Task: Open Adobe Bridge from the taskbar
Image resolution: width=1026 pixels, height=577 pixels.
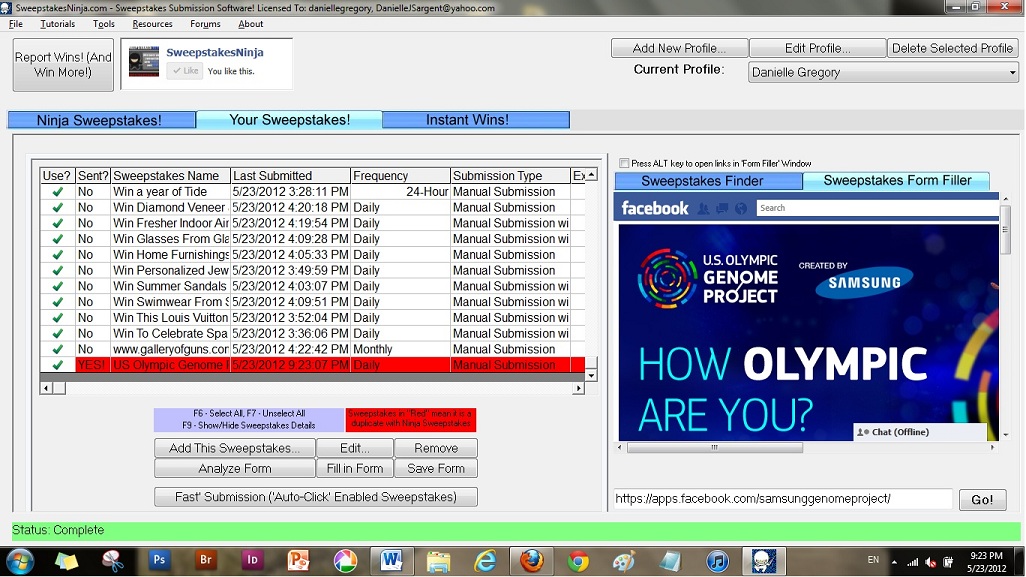Action: point(205,561)
